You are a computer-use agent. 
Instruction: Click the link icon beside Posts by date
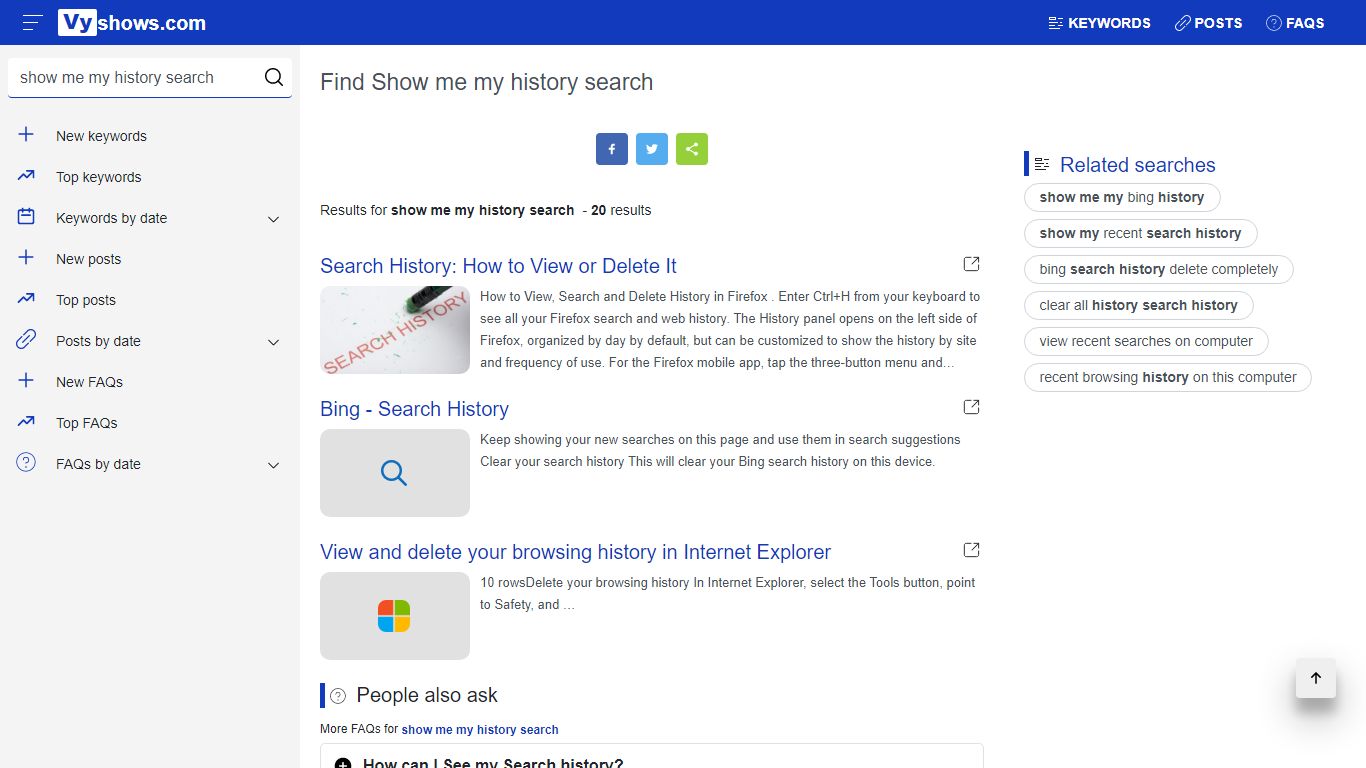click(26, 340)
